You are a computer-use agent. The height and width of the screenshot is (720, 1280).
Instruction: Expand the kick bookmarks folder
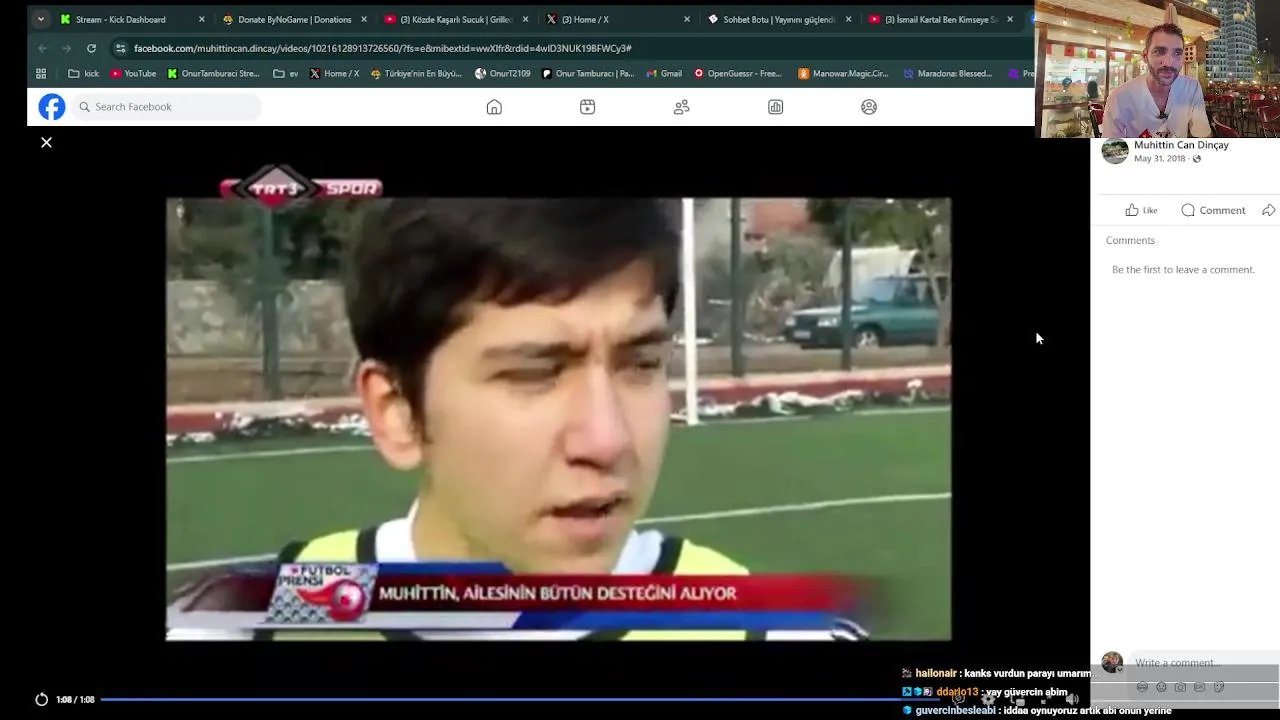84,73
